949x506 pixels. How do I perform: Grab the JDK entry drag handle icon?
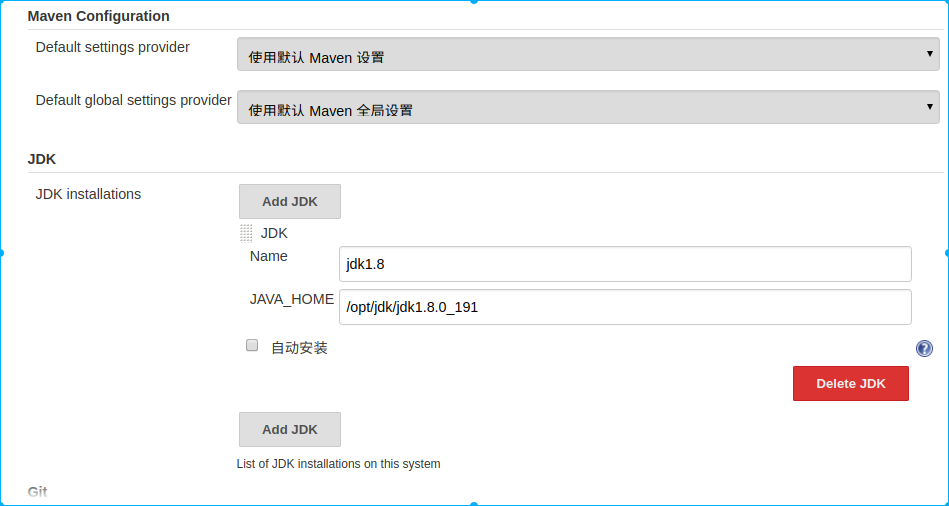tap(246, 233)
